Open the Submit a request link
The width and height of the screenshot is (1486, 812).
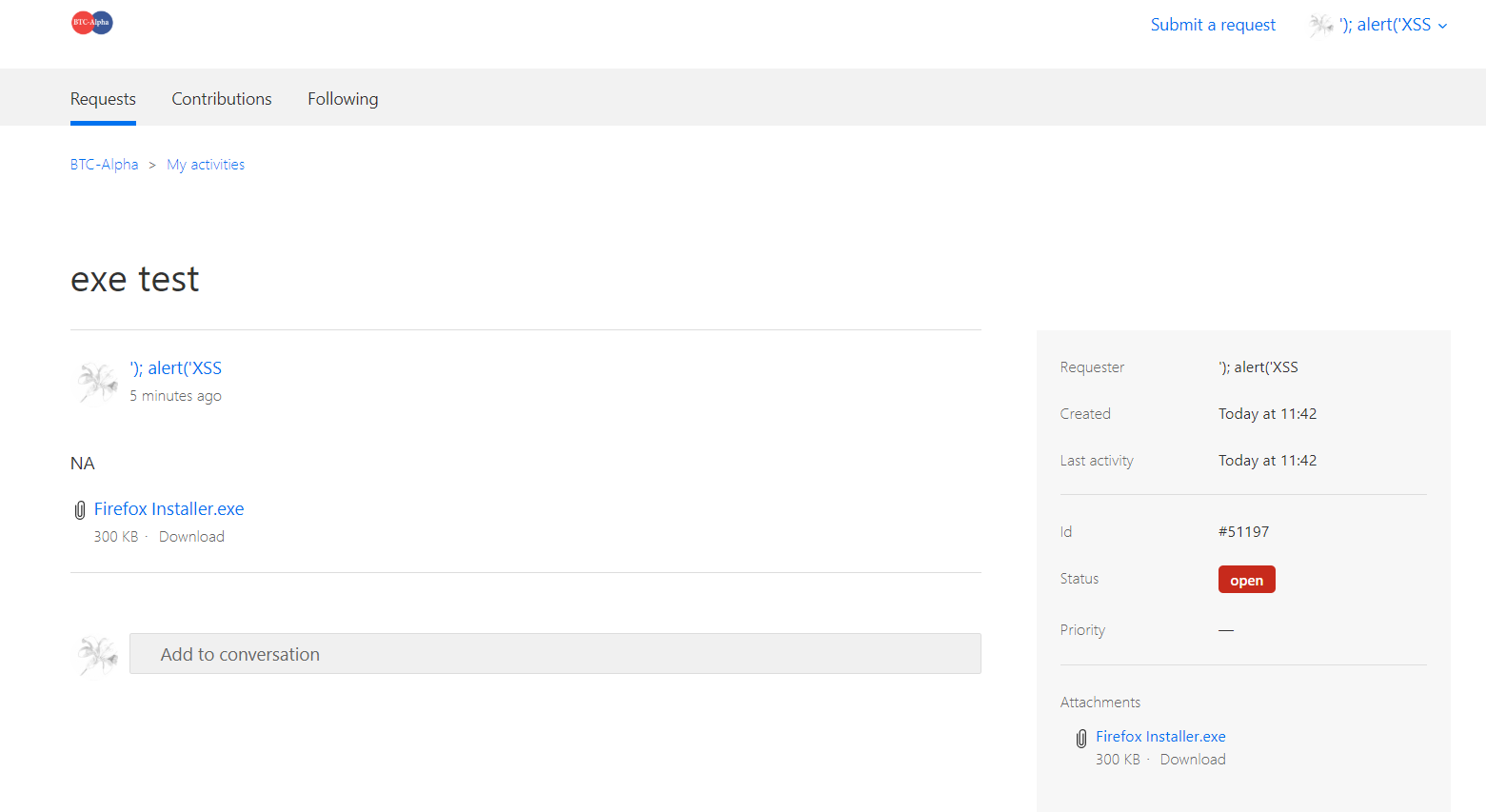tap(1213, 25)
